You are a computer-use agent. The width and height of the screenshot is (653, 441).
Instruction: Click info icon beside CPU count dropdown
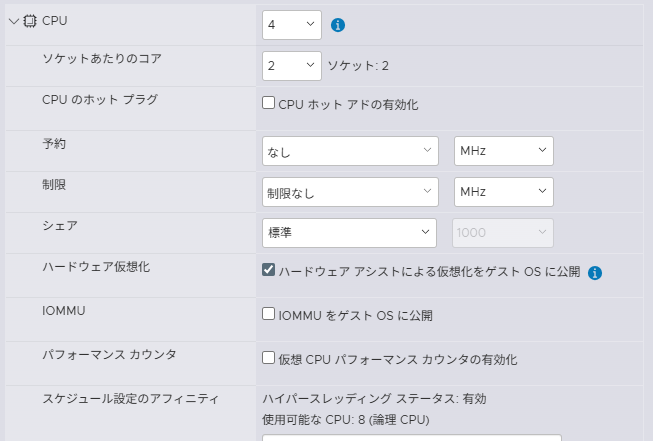pos(338,24)
